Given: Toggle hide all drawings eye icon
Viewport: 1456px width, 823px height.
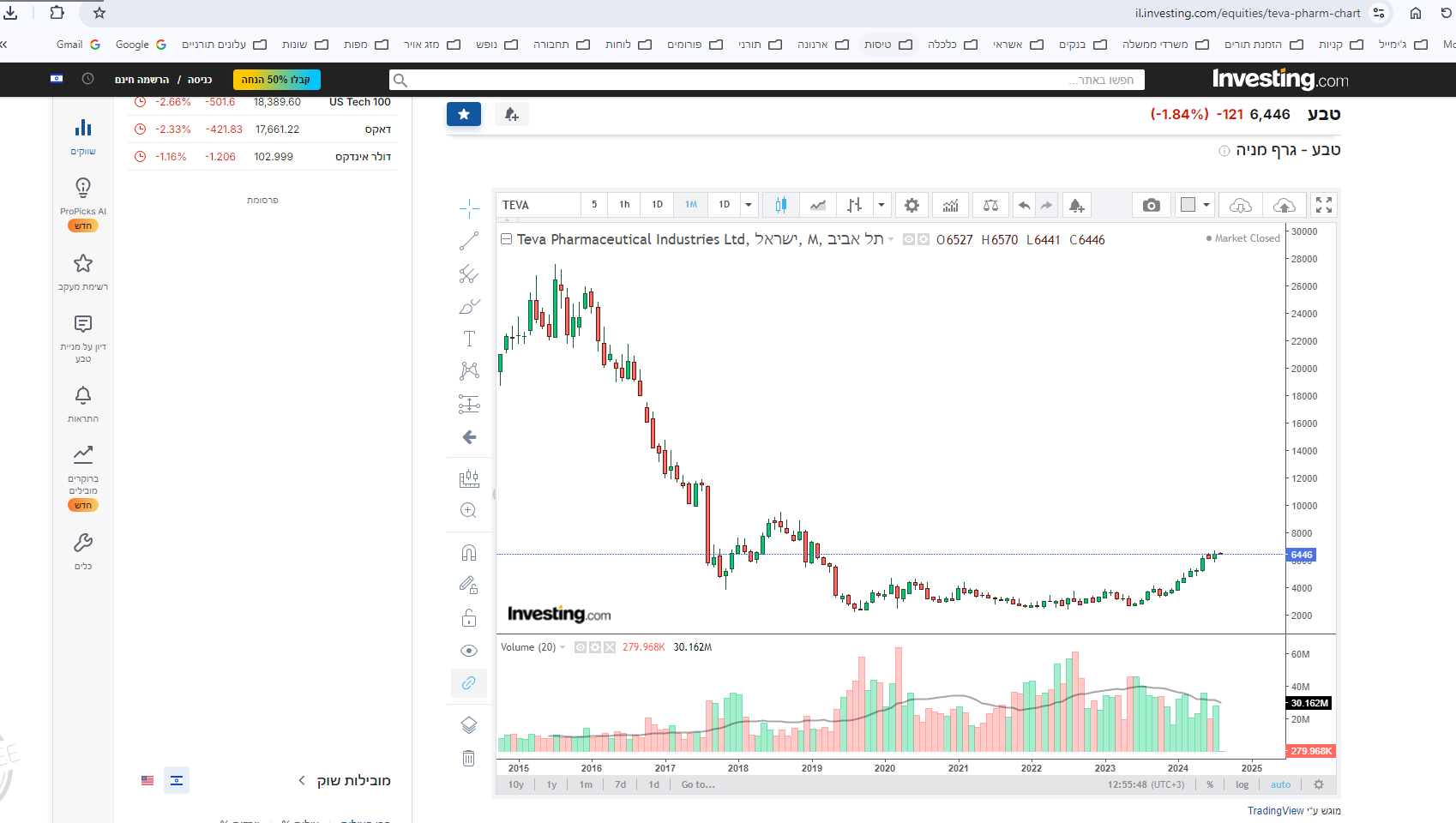Looking at the screenshot, I should 469,651.
